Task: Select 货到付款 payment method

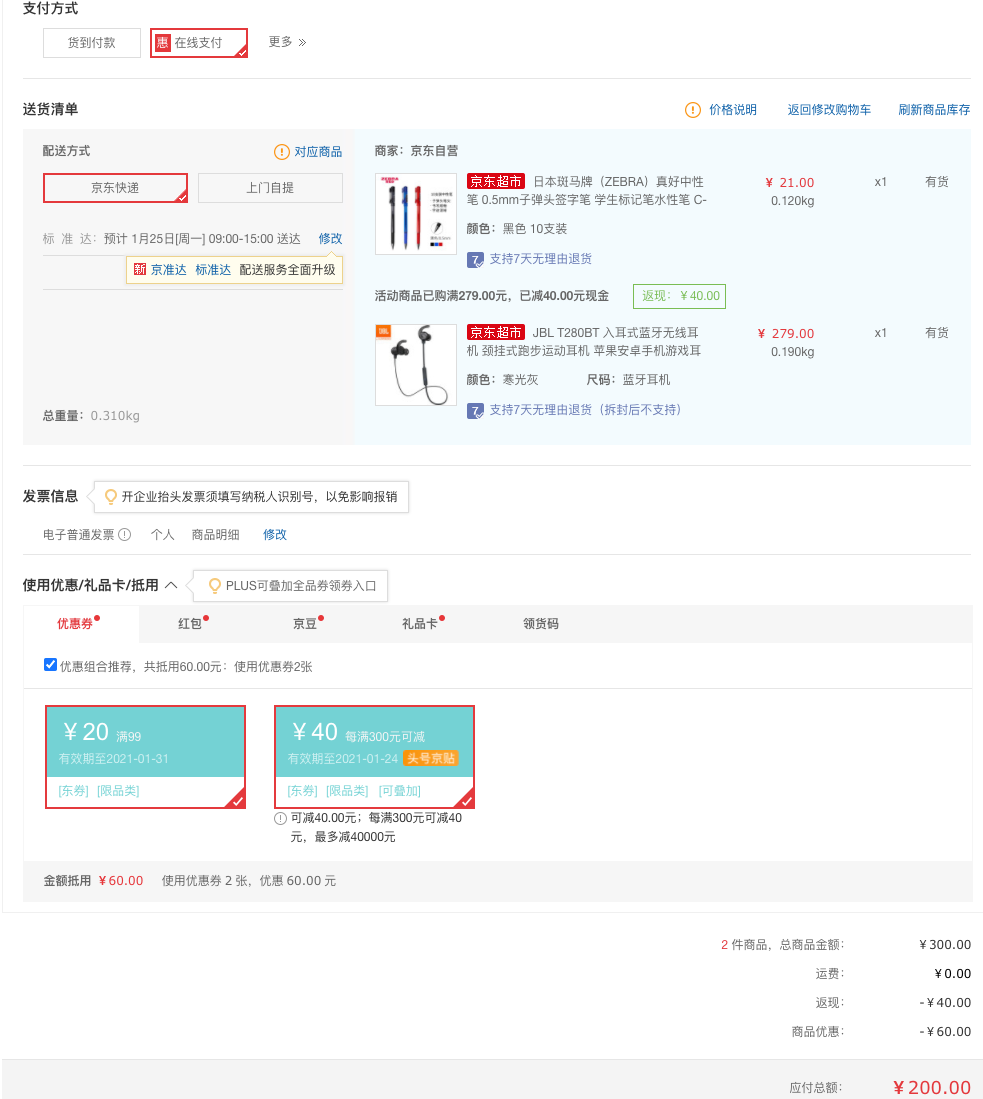Action: [92, 43]
